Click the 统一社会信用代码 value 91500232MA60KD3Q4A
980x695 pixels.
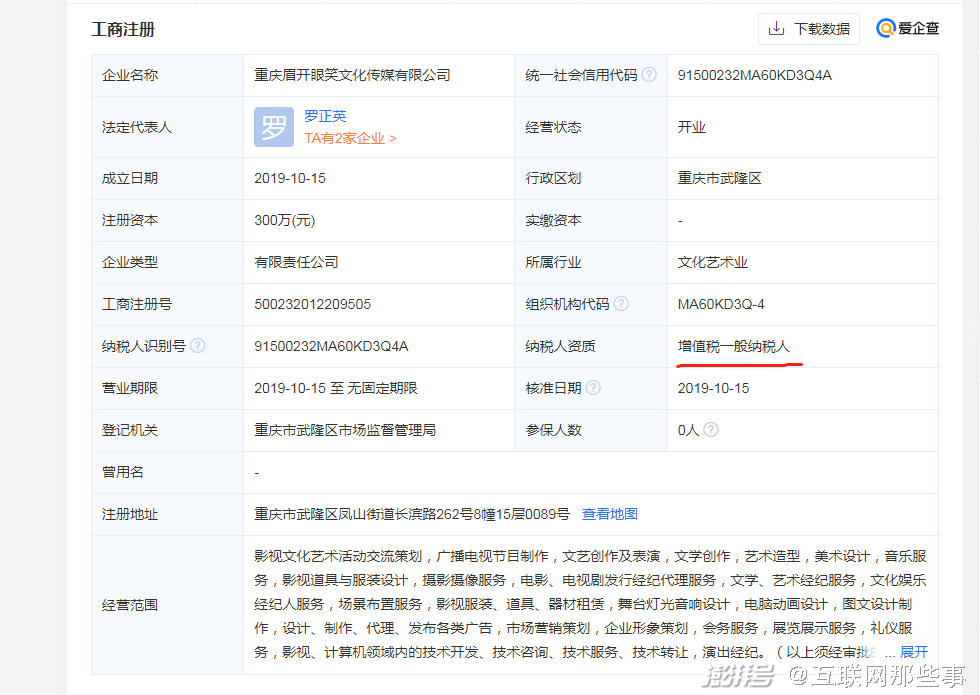pos(754,75)
